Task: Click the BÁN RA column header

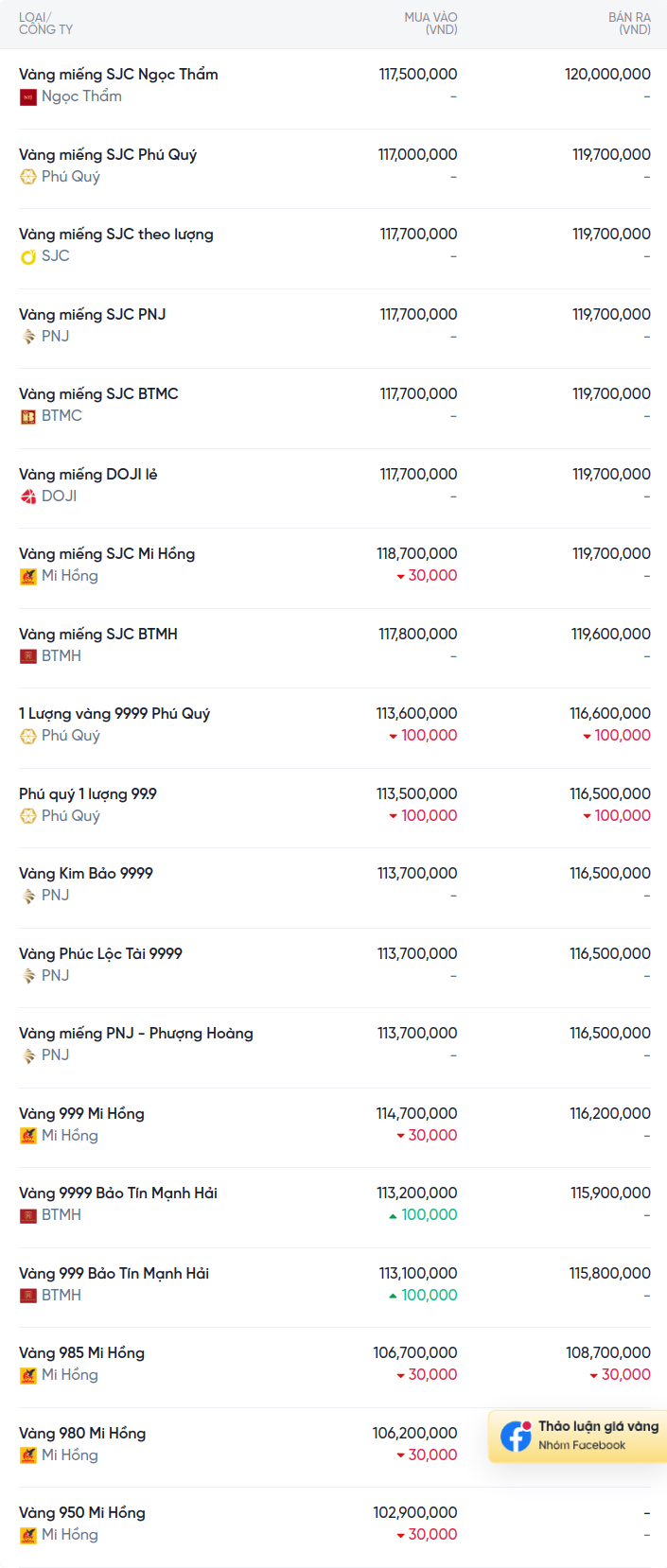Action: (x=629, y=24)
